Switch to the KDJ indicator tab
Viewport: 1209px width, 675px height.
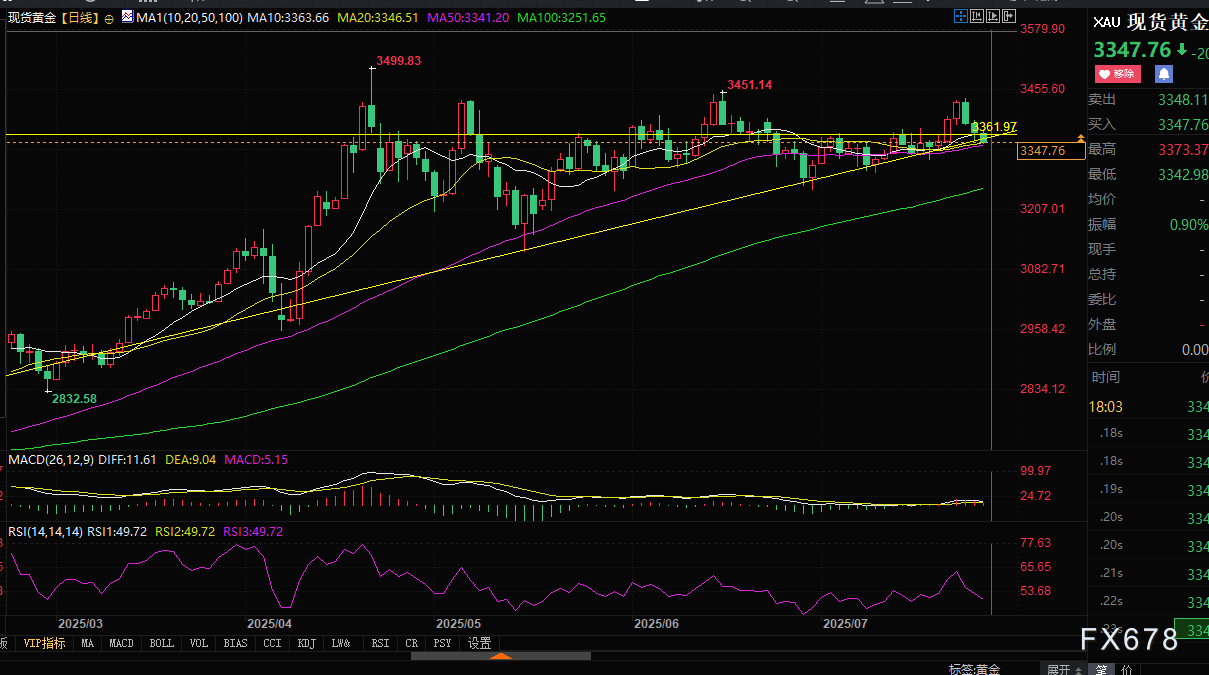[308, 643]
